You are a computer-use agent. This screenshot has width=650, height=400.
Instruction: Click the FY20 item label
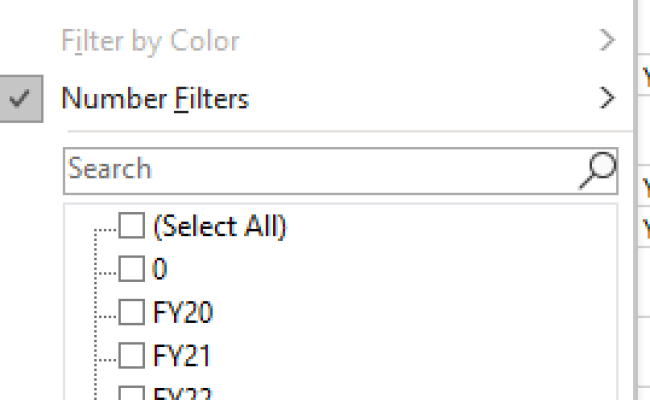coord(183,312)
